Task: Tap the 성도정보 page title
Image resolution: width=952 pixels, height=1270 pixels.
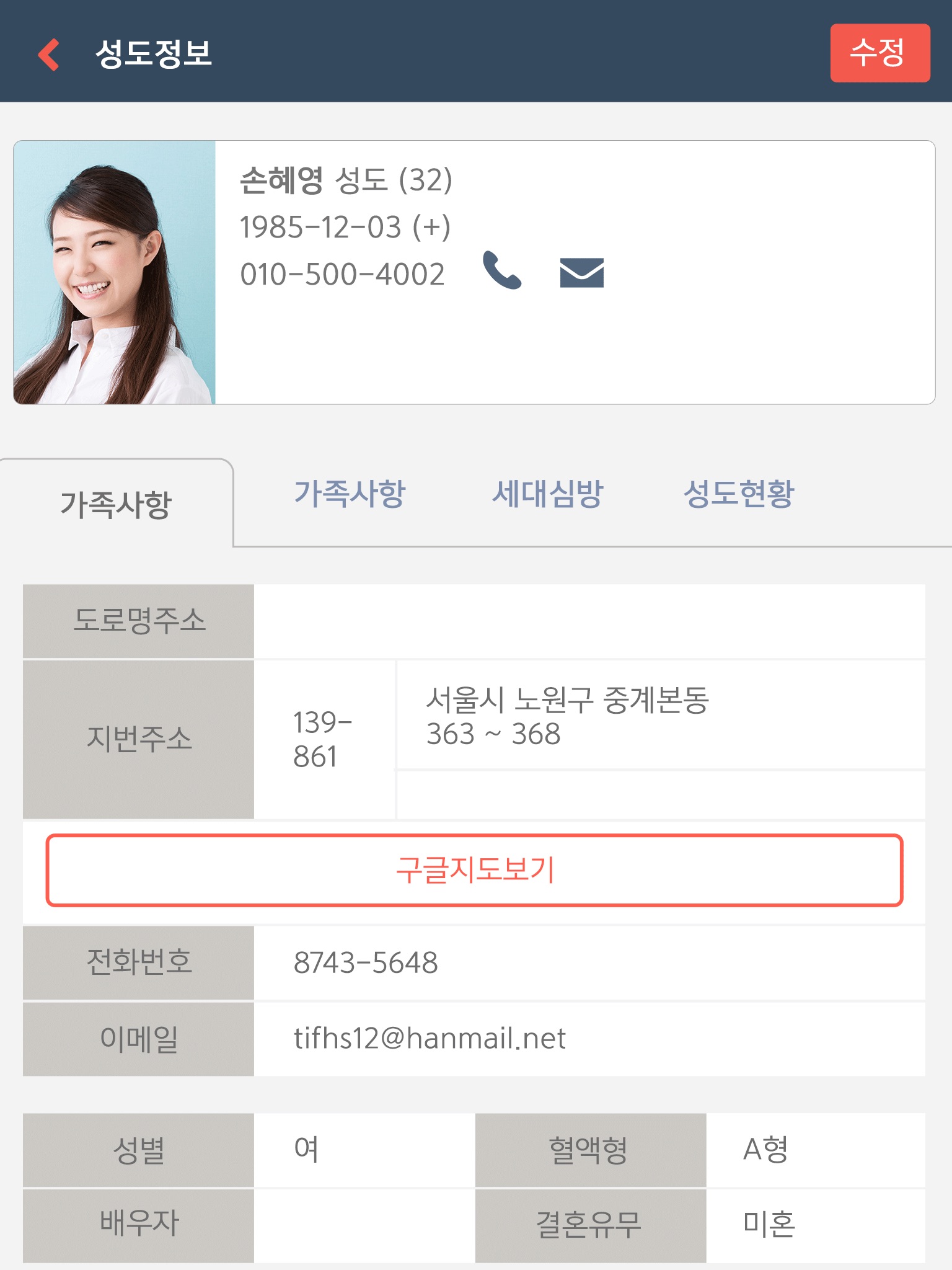Action: (x=154, y=53)
